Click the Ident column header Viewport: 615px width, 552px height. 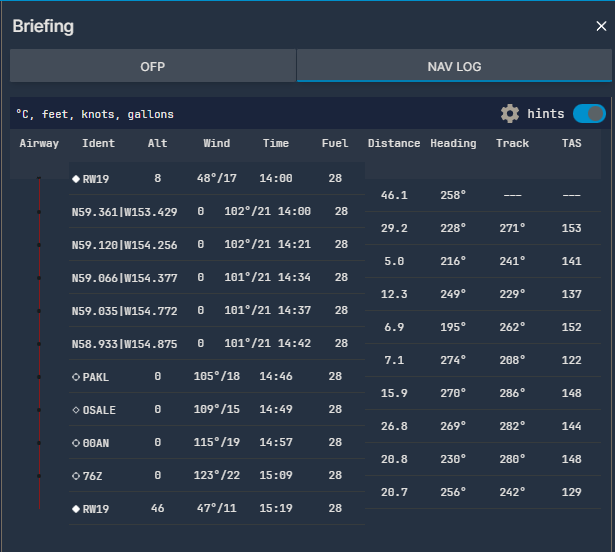[98, 144]
